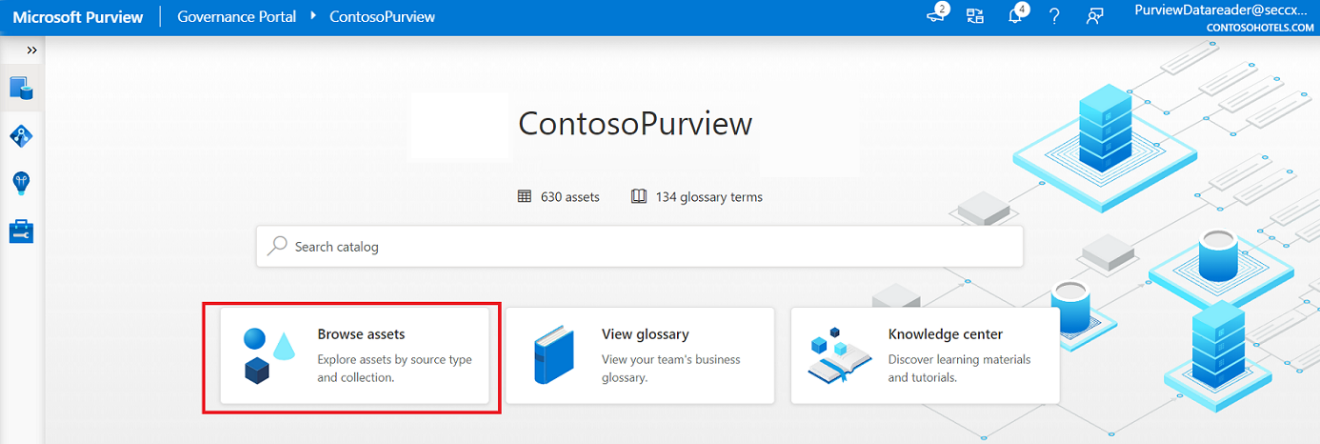Click the assets table grid icon
Viewport: 1320px width, 444px height.
(525, 197)
